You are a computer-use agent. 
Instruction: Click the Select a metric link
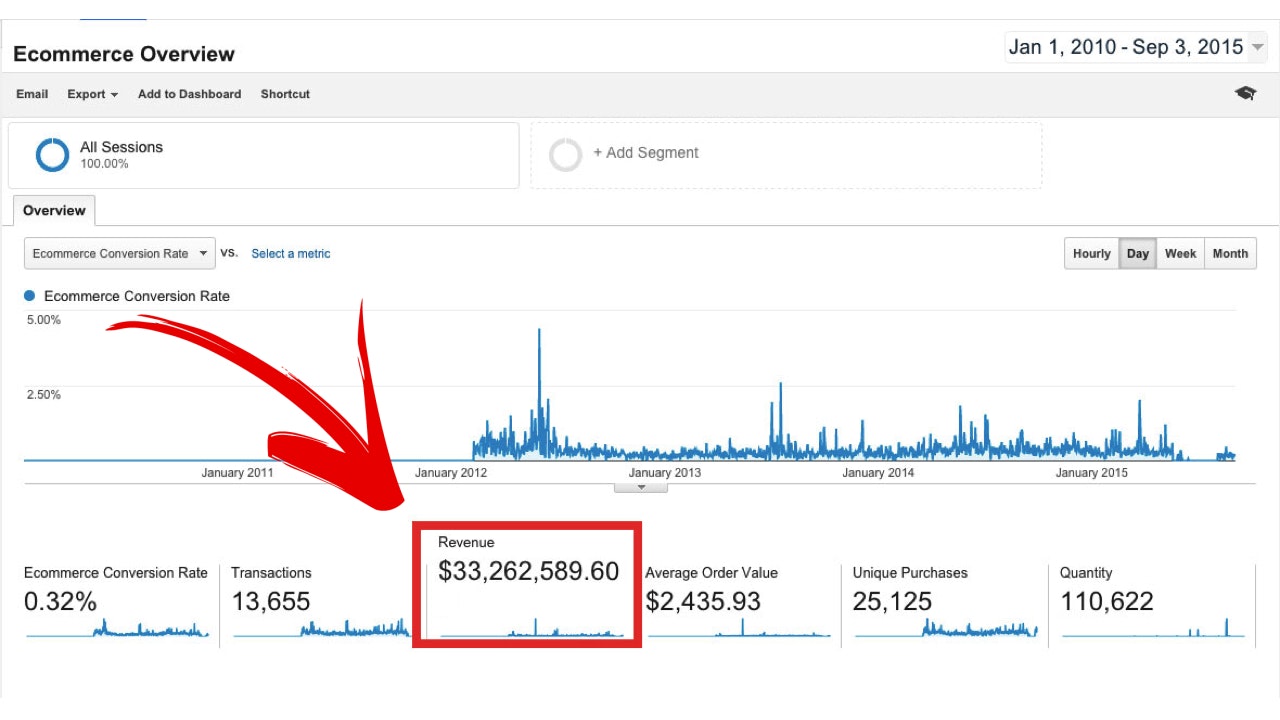pos(290,253)
